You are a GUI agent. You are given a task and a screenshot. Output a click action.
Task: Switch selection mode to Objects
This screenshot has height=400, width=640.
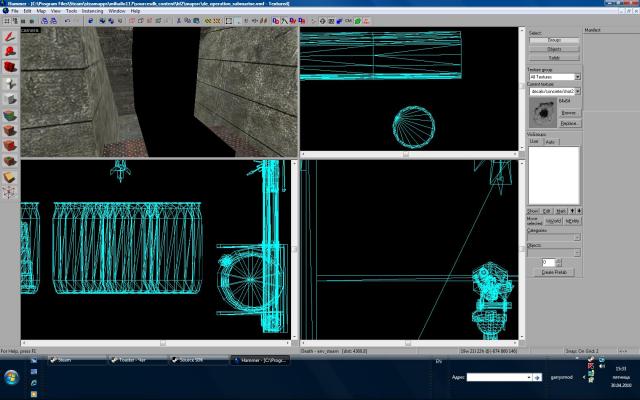tap(554, 48)
